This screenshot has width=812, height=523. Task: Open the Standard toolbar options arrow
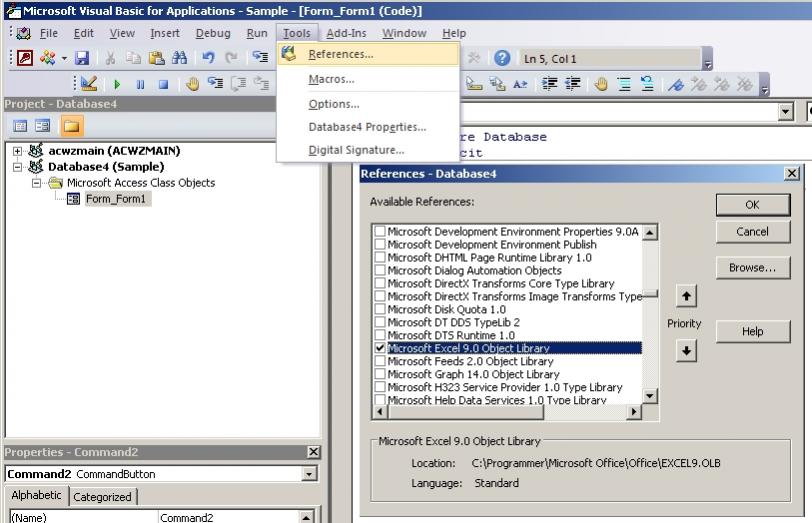point(708,59)
